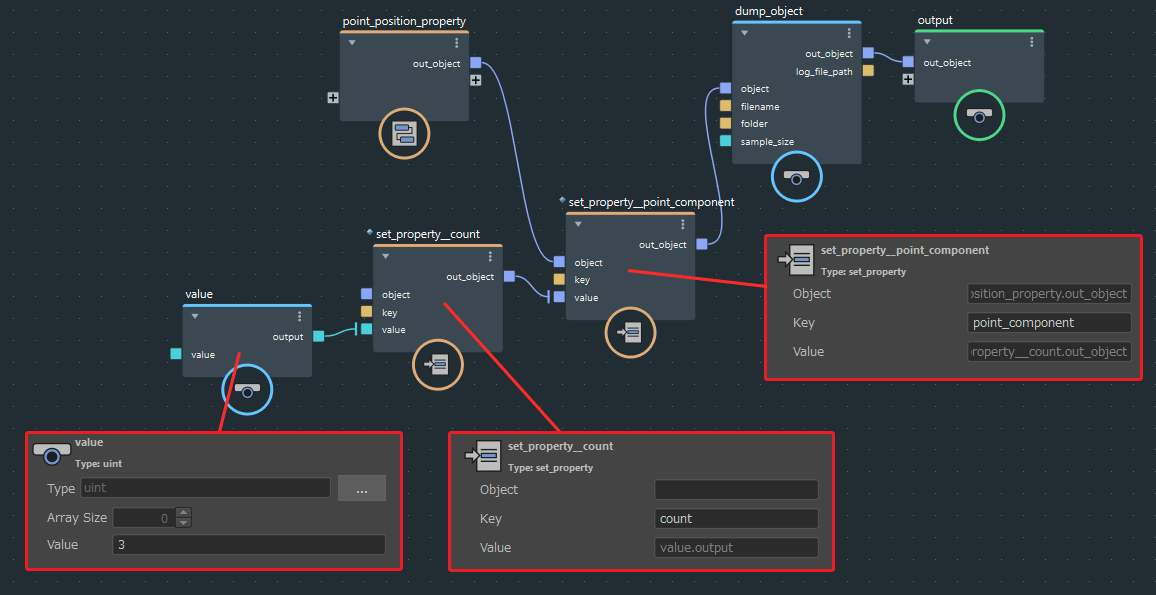Collapse the value node using its arrow
The image size is (1156, 595).
(x=195, y=316)
